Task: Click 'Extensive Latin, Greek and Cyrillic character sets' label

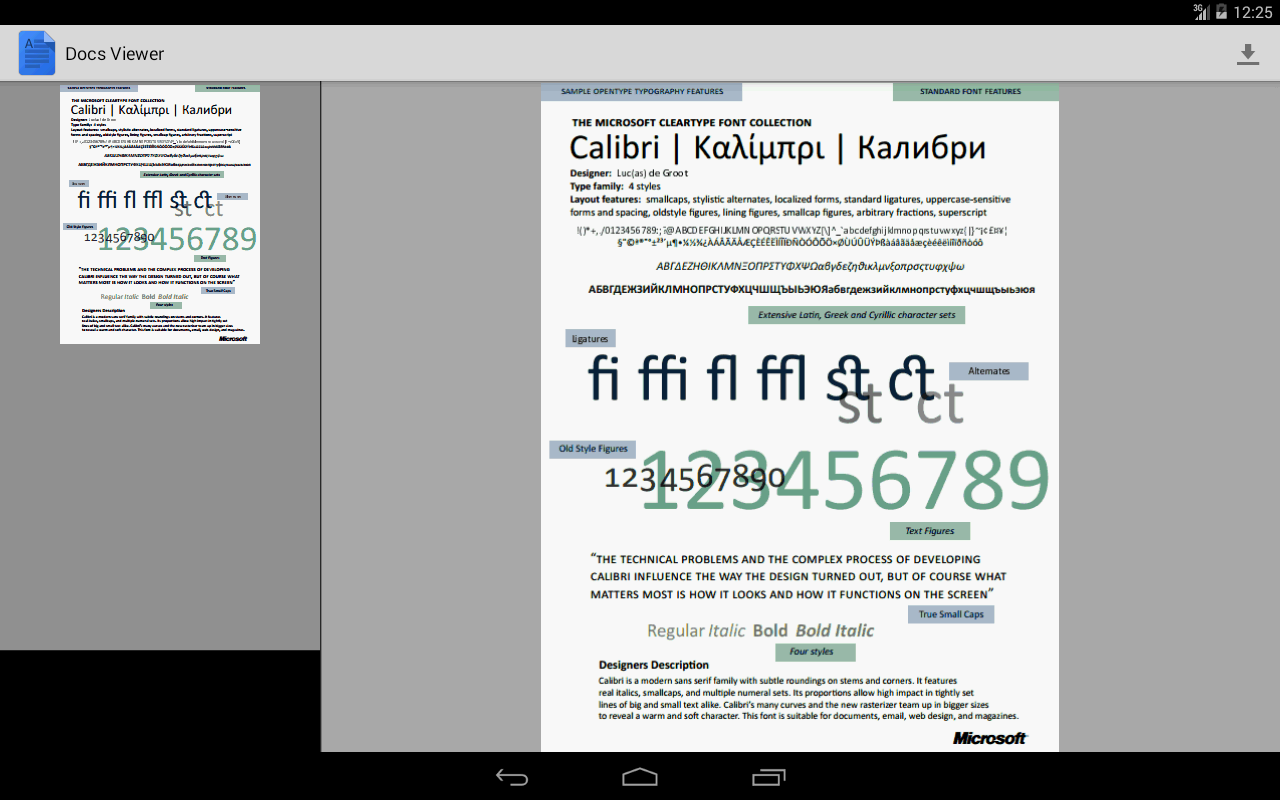Action: click(856, 315)
